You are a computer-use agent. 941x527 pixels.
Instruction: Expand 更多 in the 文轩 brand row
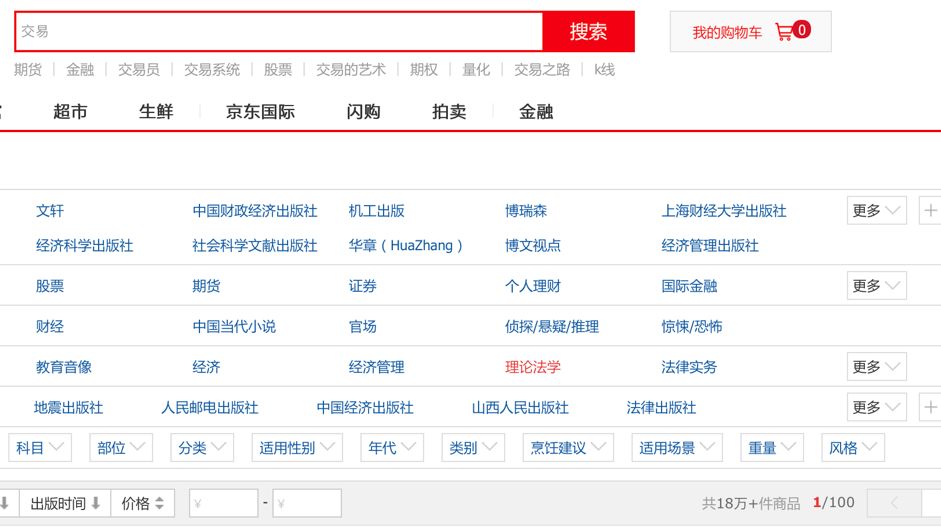pos(876,211)
